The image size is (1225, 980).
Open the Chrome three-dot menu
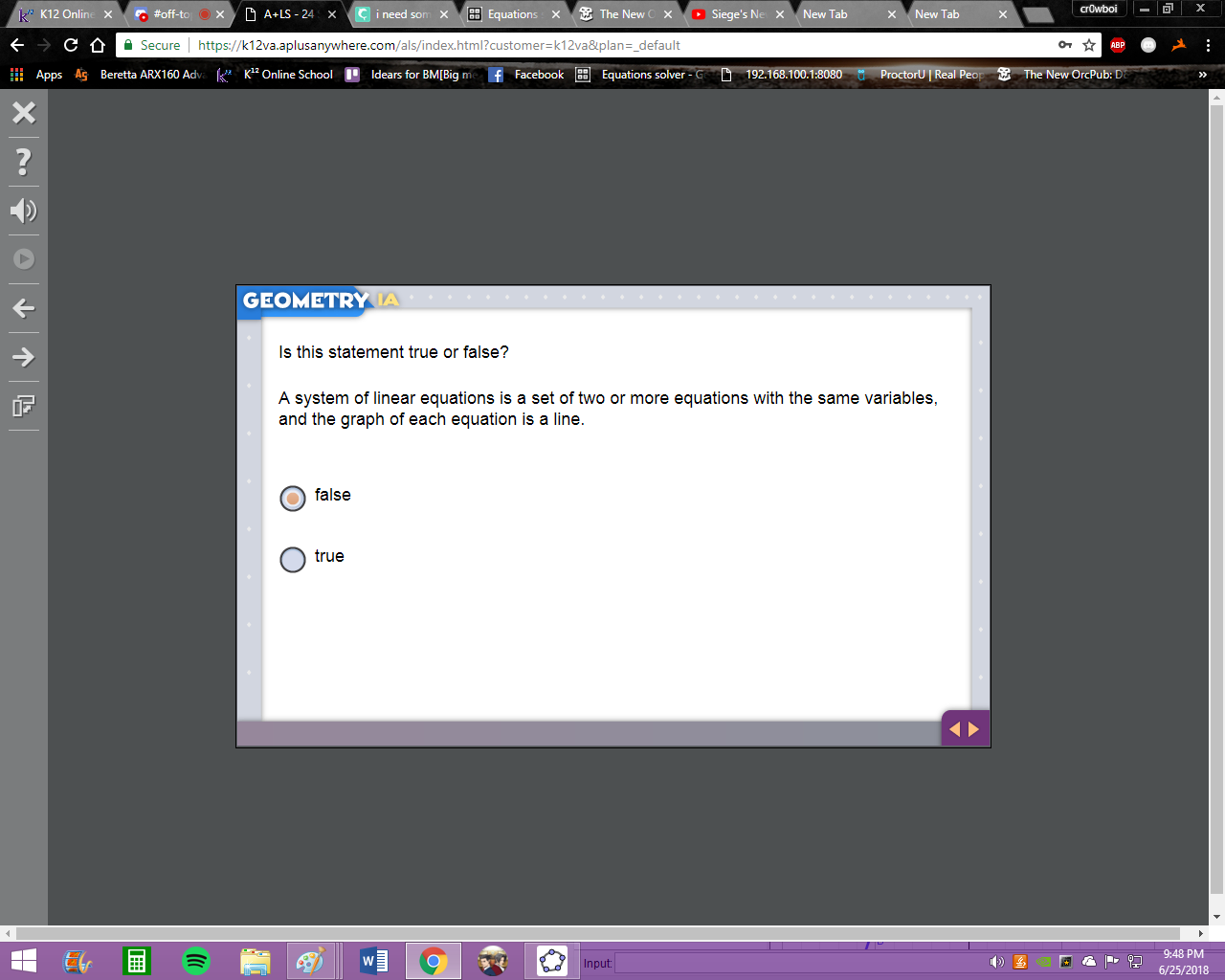1208,45
